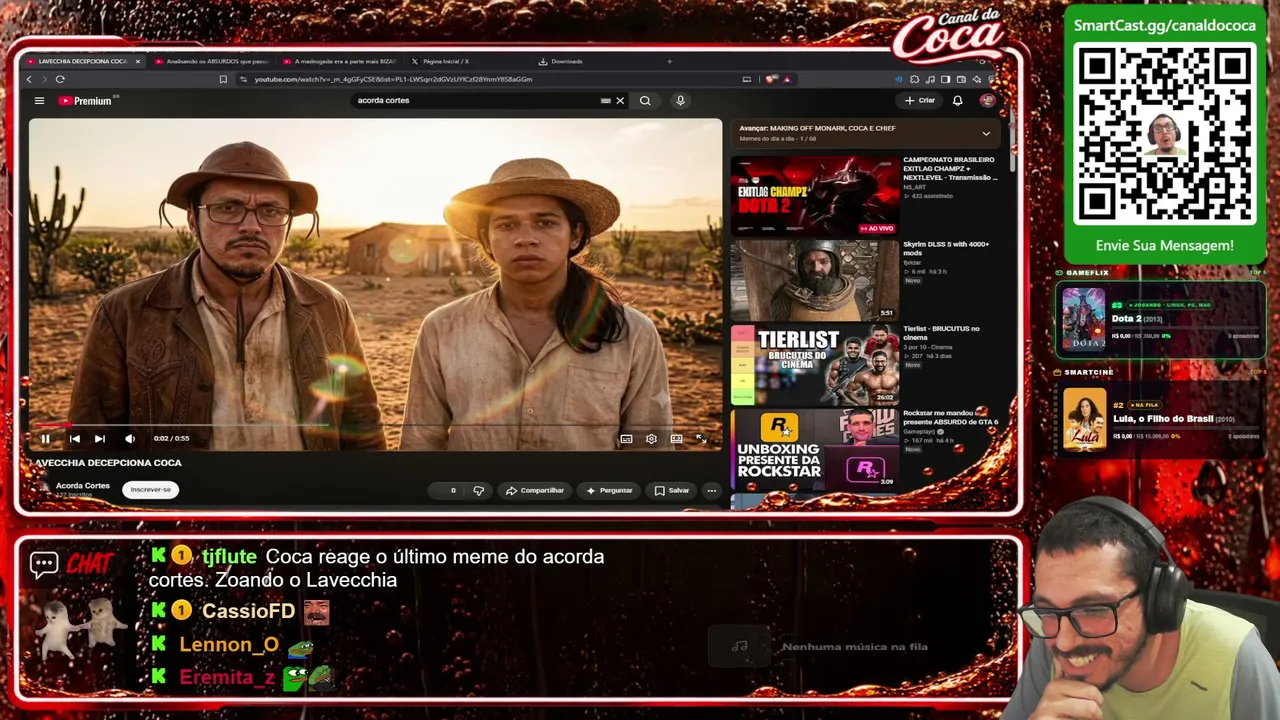Switch to the 'LAVECCHIA DECEPCIONA COCA' tab
This screenshot has height=720, width=1280.
83,61
